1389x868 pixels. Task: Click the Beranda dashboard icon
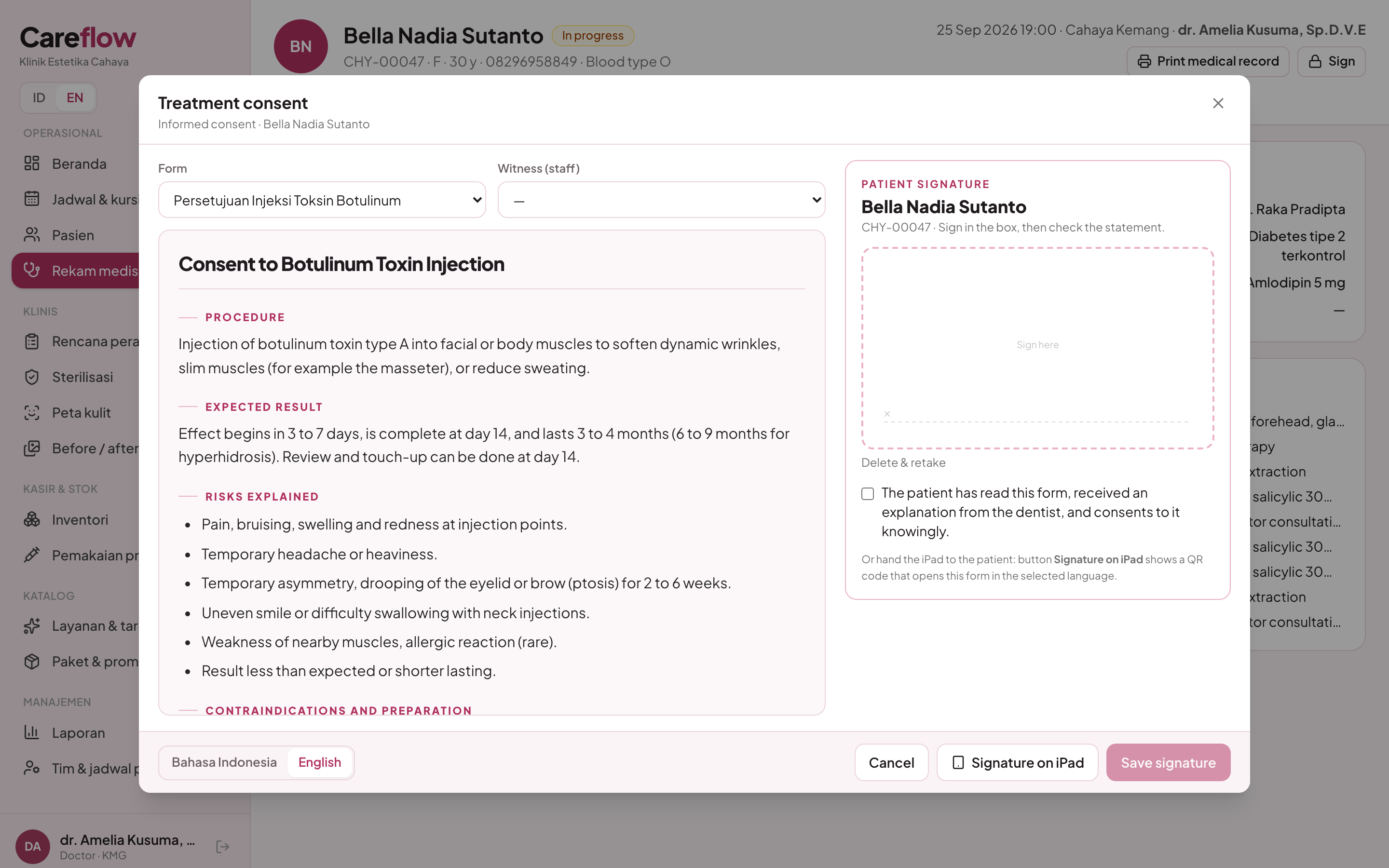click(31, 163)
